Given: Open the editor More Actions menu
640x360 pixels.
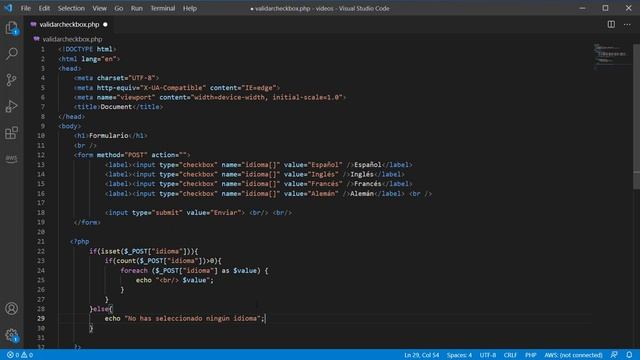Looking at the screenshot, I should click(x=627, y=24).
